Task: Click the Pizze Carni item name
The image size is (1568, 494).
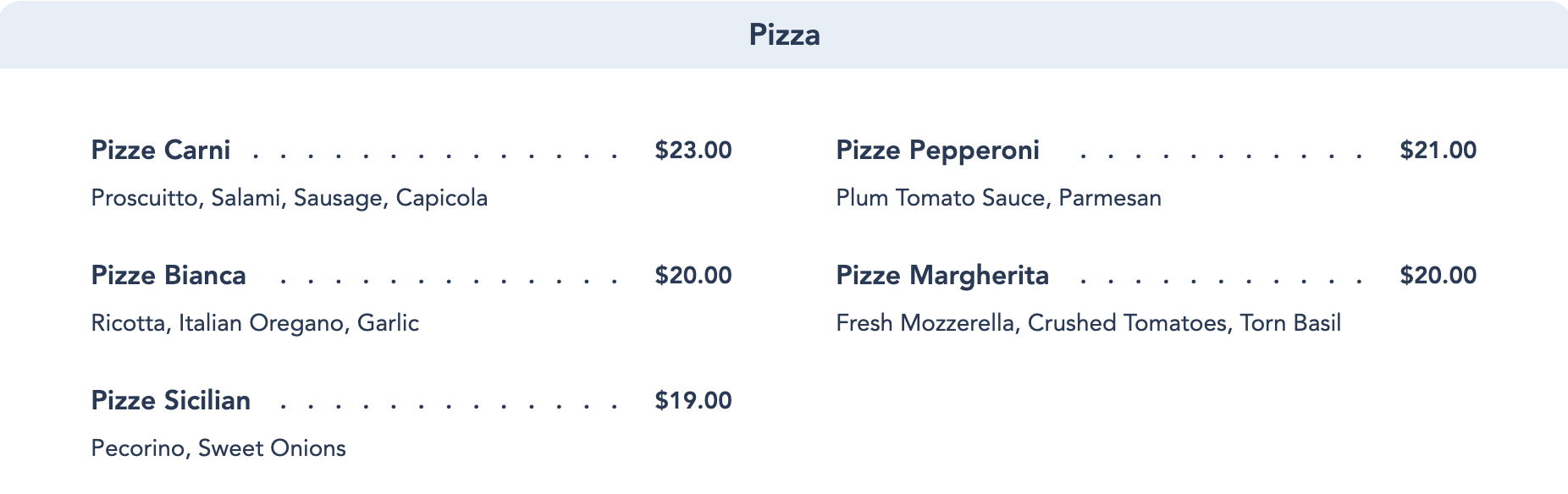Action: coord(160,150)
